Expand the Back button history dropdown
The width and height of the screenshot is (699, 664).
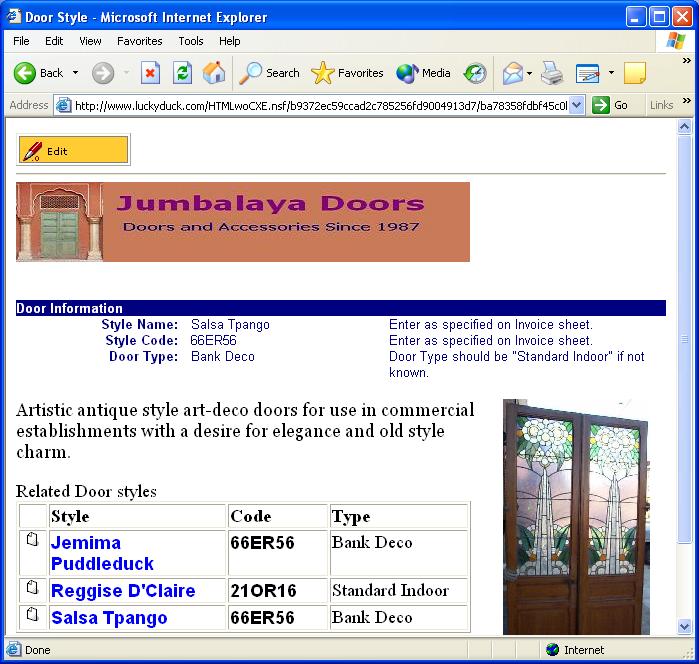pyautogui.click(x=75, y=73)
